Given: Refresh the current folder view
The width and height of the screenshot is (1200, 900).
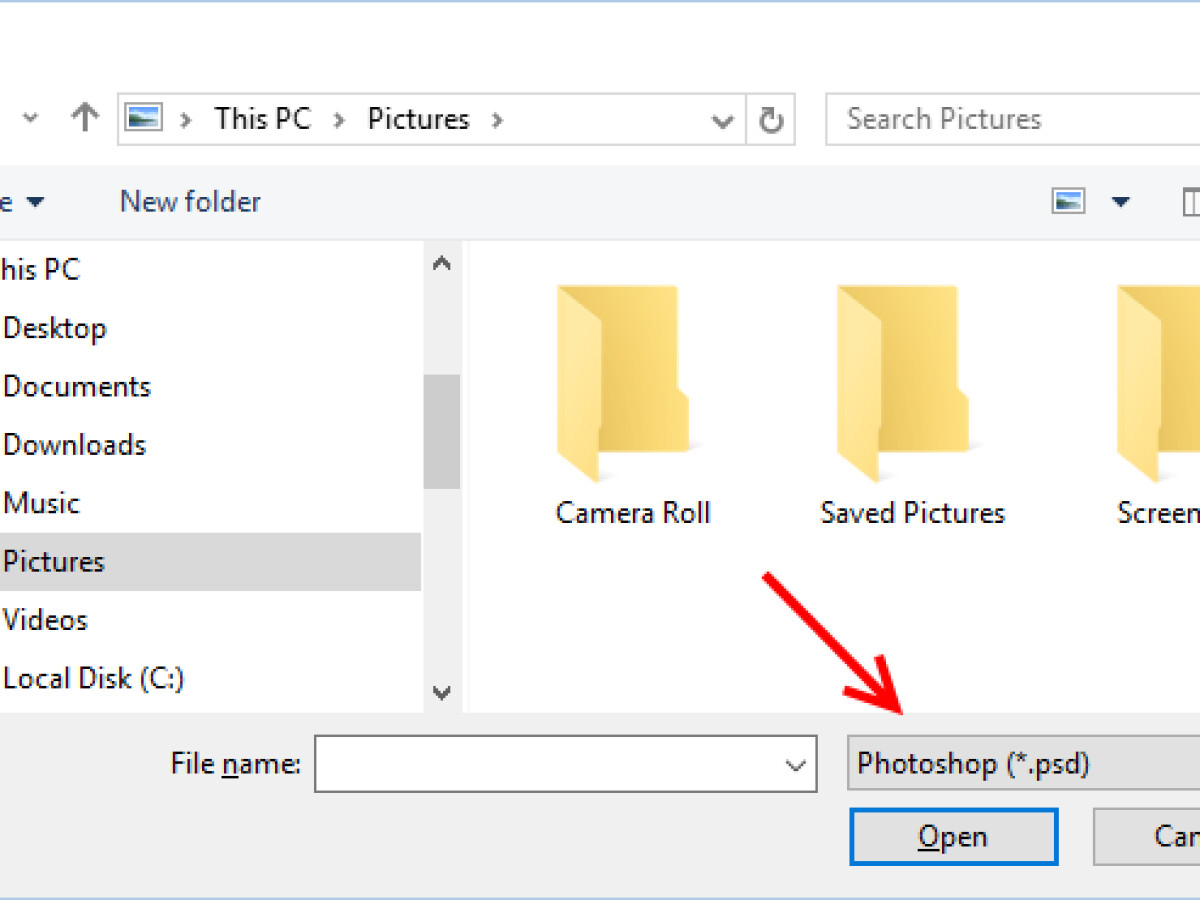Looking at the screenshot, I should [x=771, y=118].
